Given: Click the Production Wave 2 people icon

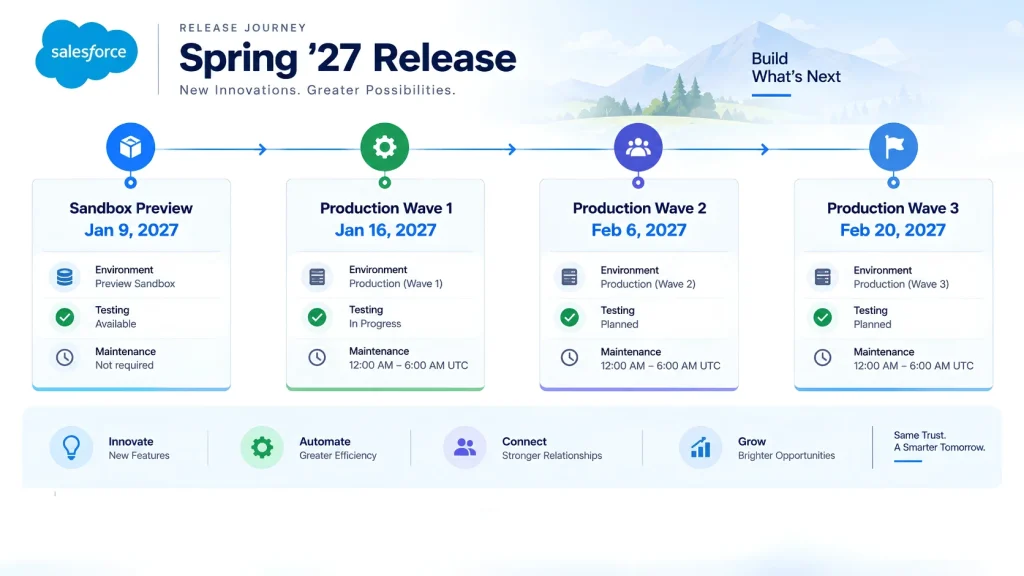Looking at the screenshot, I should 638,147.
